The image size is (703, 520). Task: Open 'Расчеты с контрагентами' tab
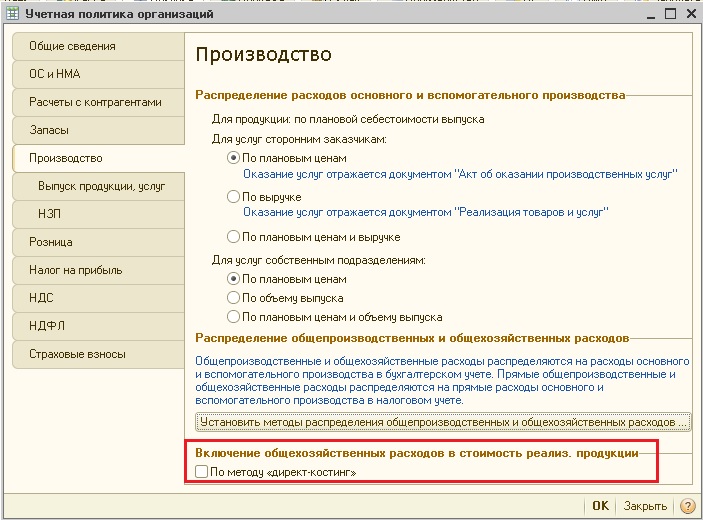coord(99,102)
